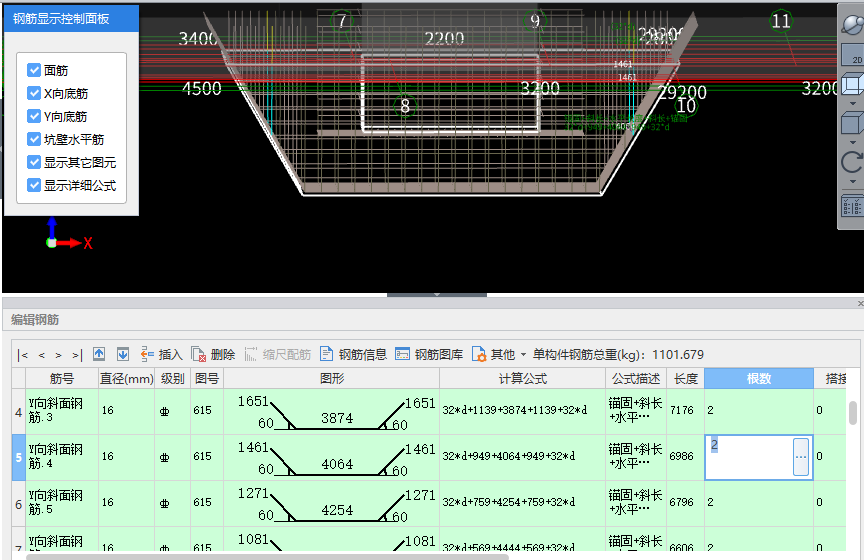864x560 pixels.
Task: Click the rotate view icon
Action: click(x=852, y=162)
